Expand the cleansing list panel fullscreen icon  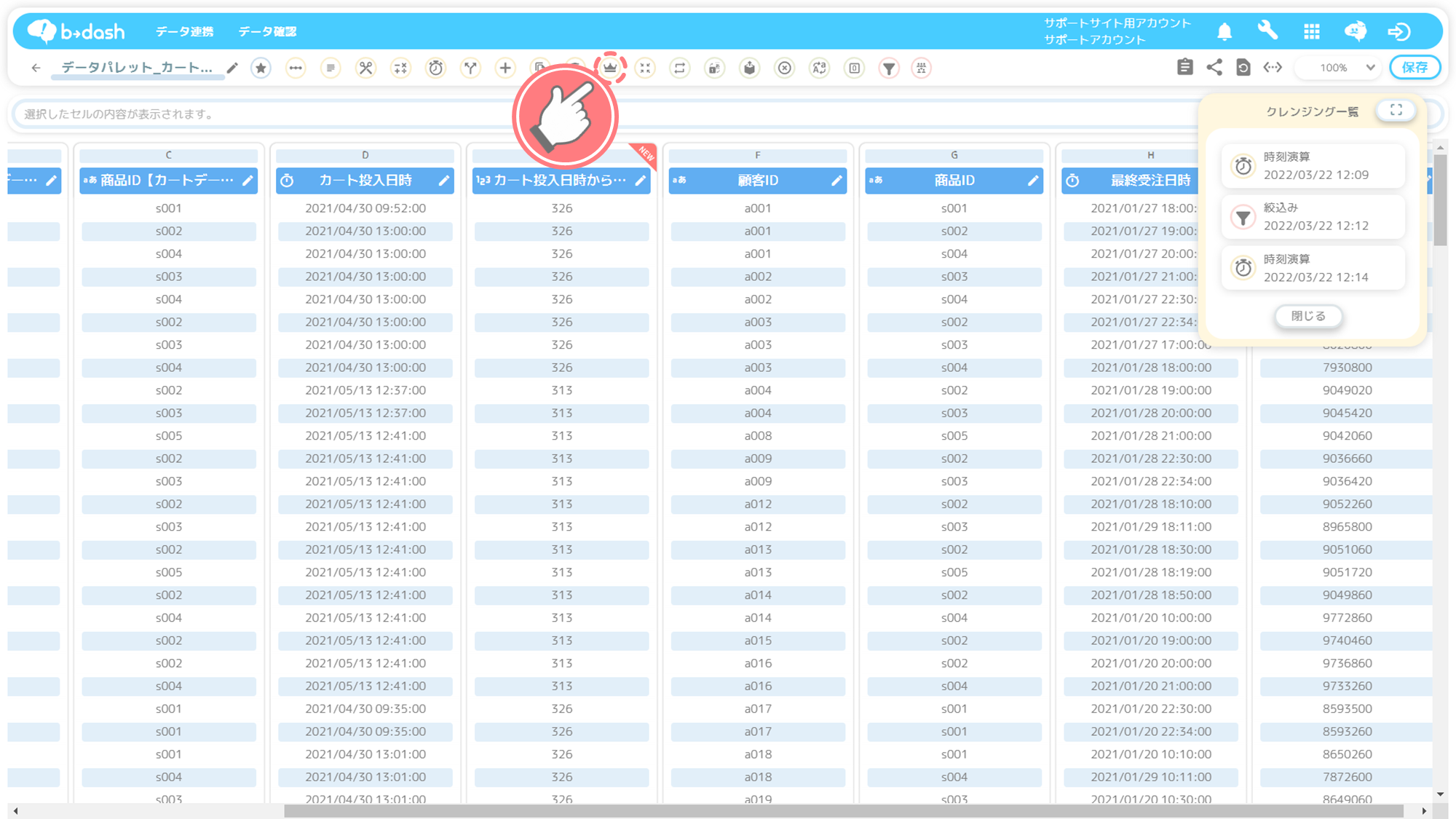pyautogui.click(x=1396, y=110)
